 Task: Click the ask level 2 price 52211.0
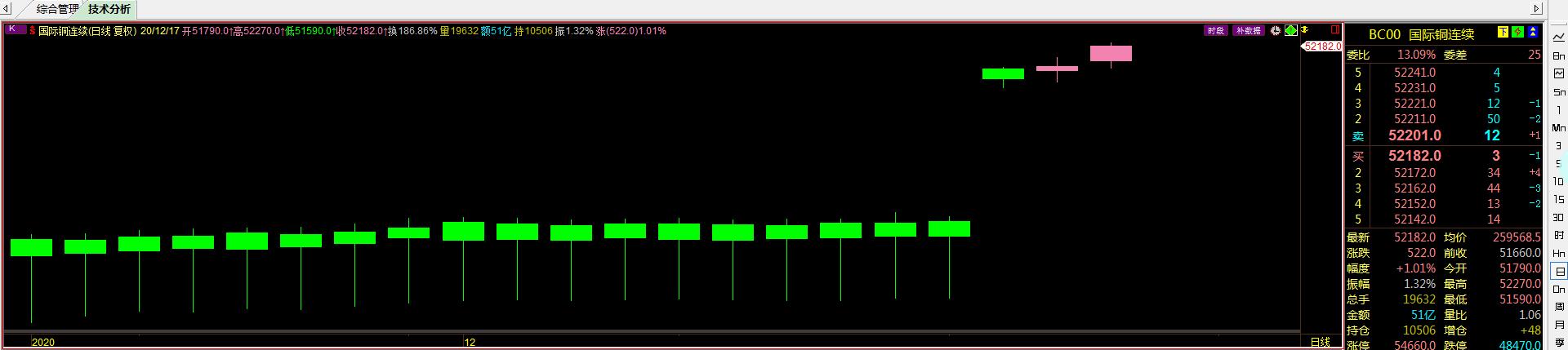pyautogui.click(x=1414, y=119)
